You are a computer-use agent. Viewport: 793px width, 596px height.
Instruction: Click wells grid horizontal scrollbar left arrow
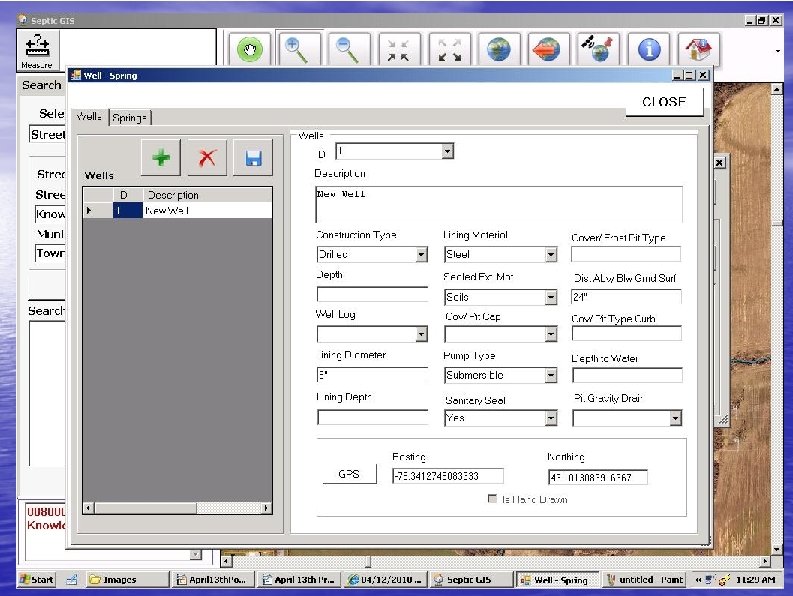(x=89, y=507)
